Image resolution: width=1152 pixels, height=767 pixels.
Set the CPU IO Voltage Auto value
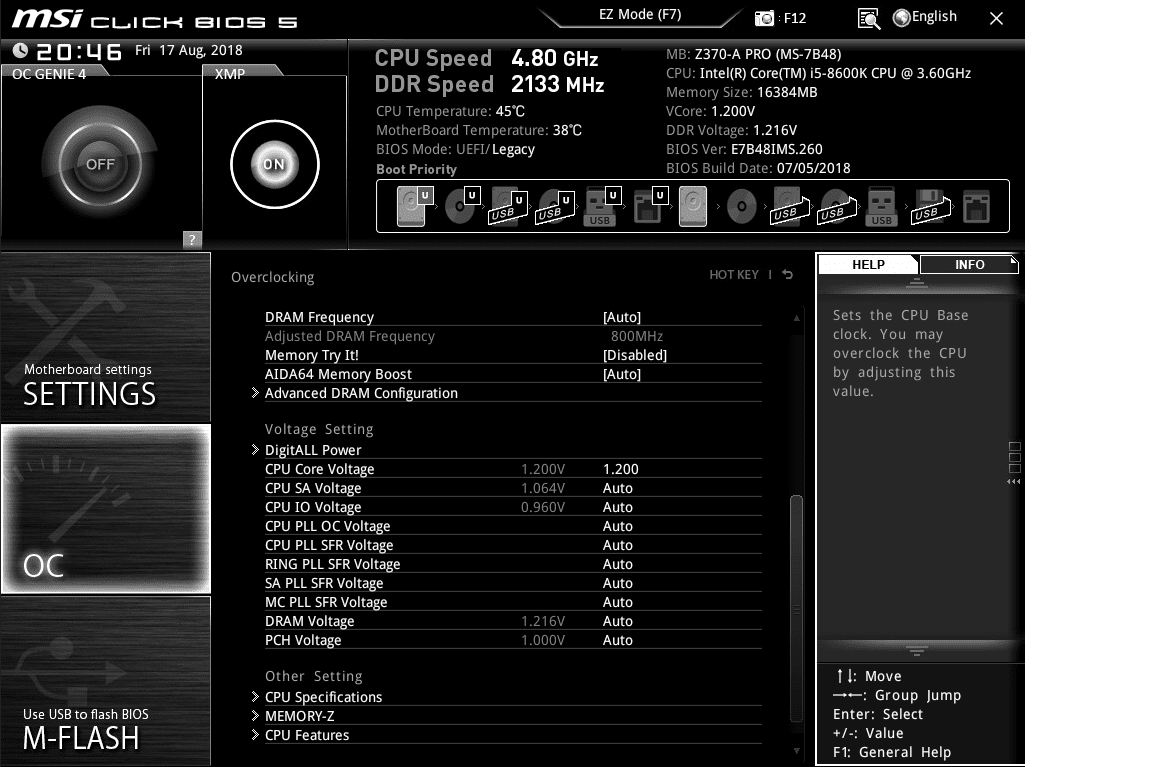coord(618,508)
